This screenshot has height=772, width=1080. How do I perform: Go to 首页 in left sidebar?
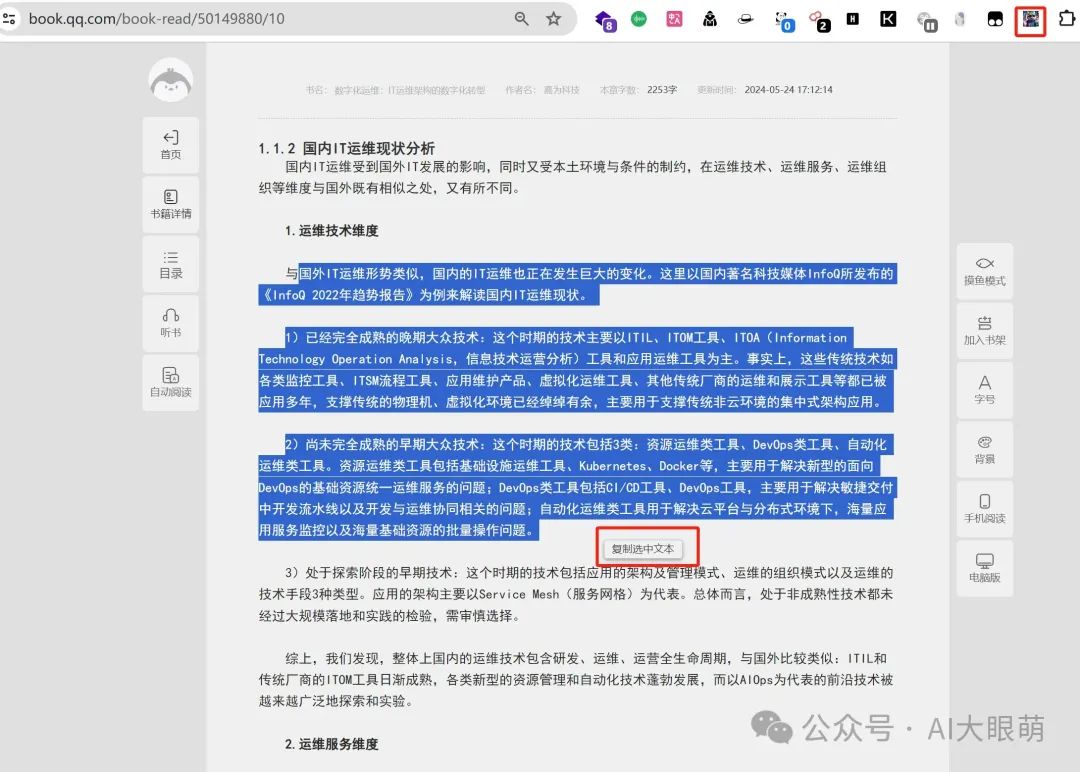point(171,145)
